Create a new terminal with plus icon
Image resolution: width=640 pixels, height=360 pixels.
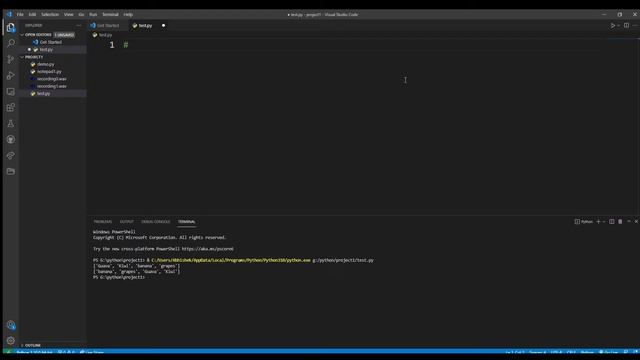pyautogui.click(x=598, y=222)
